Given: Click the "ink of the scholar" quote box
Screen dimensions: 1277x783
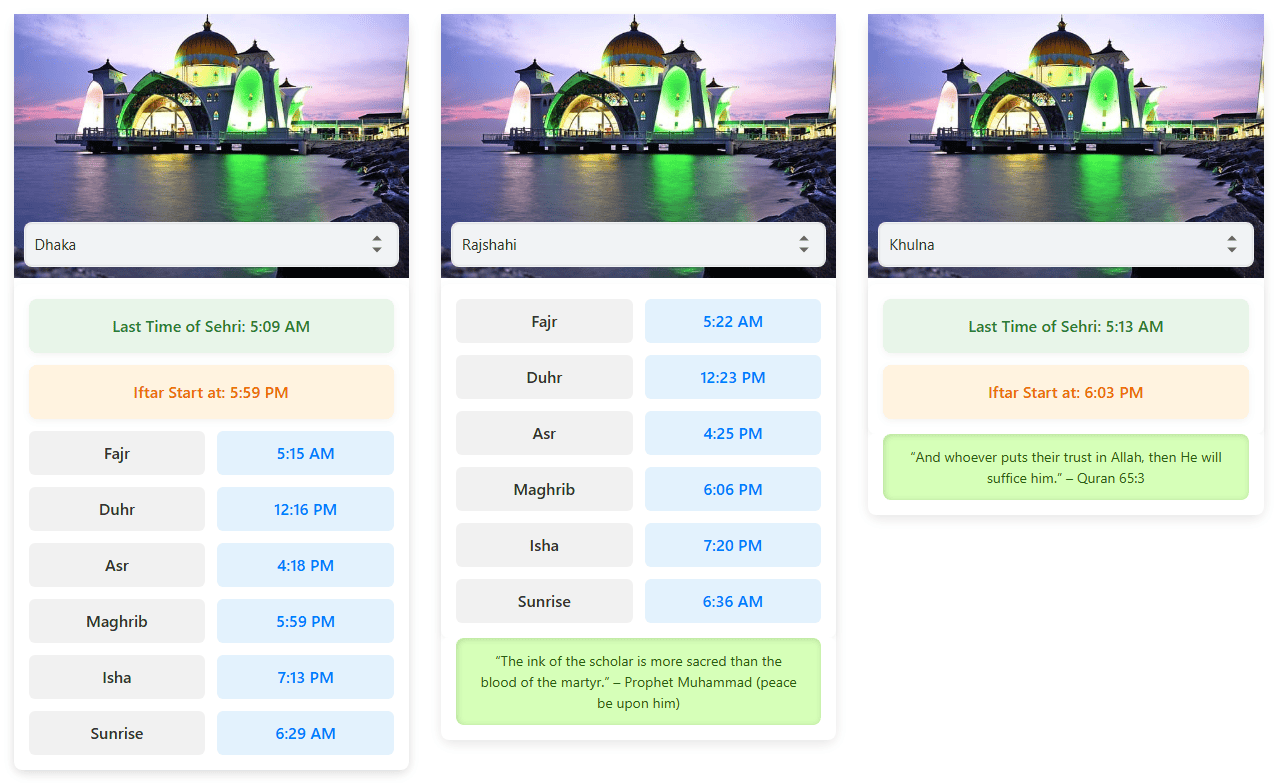Looking at the screenshot, I should [x=638, y=682].
